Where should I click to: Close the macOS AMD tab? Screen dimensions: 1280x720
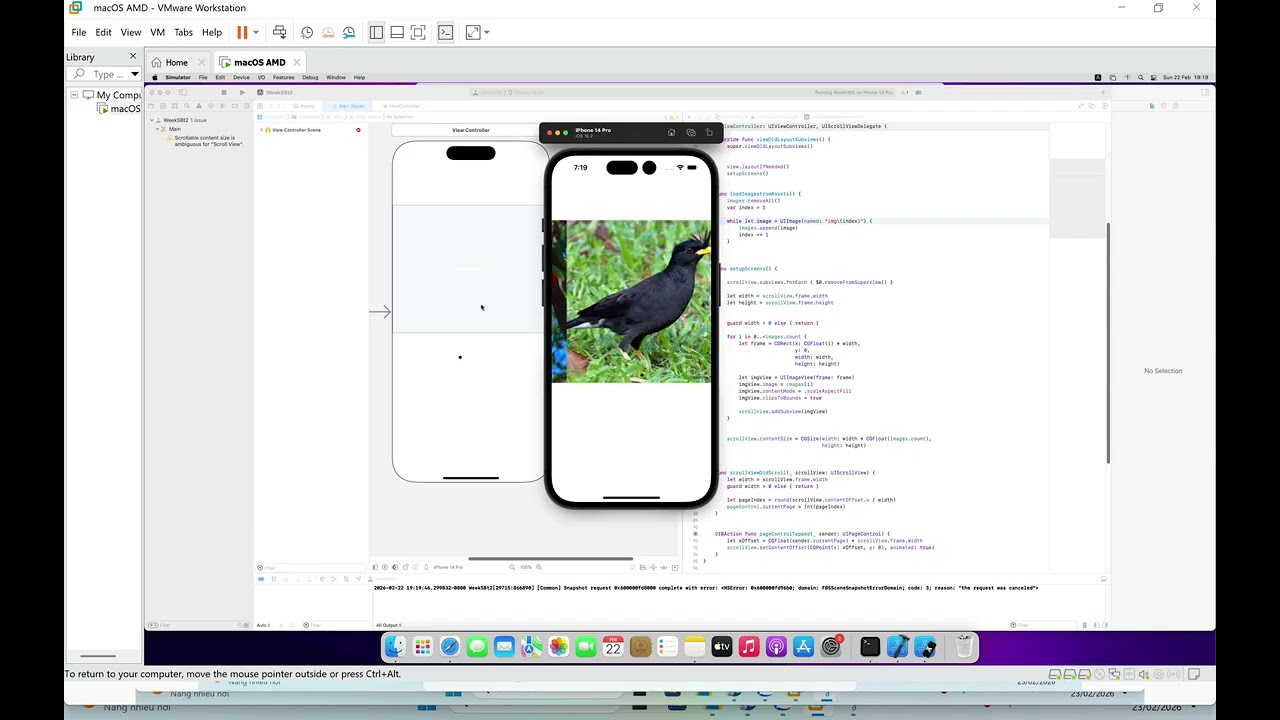[298, 62]
